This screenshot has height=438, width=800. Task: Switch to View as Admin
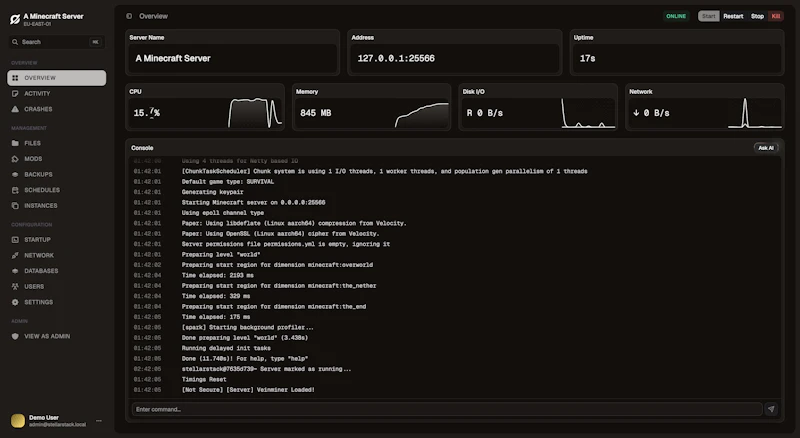pos(57,336)
